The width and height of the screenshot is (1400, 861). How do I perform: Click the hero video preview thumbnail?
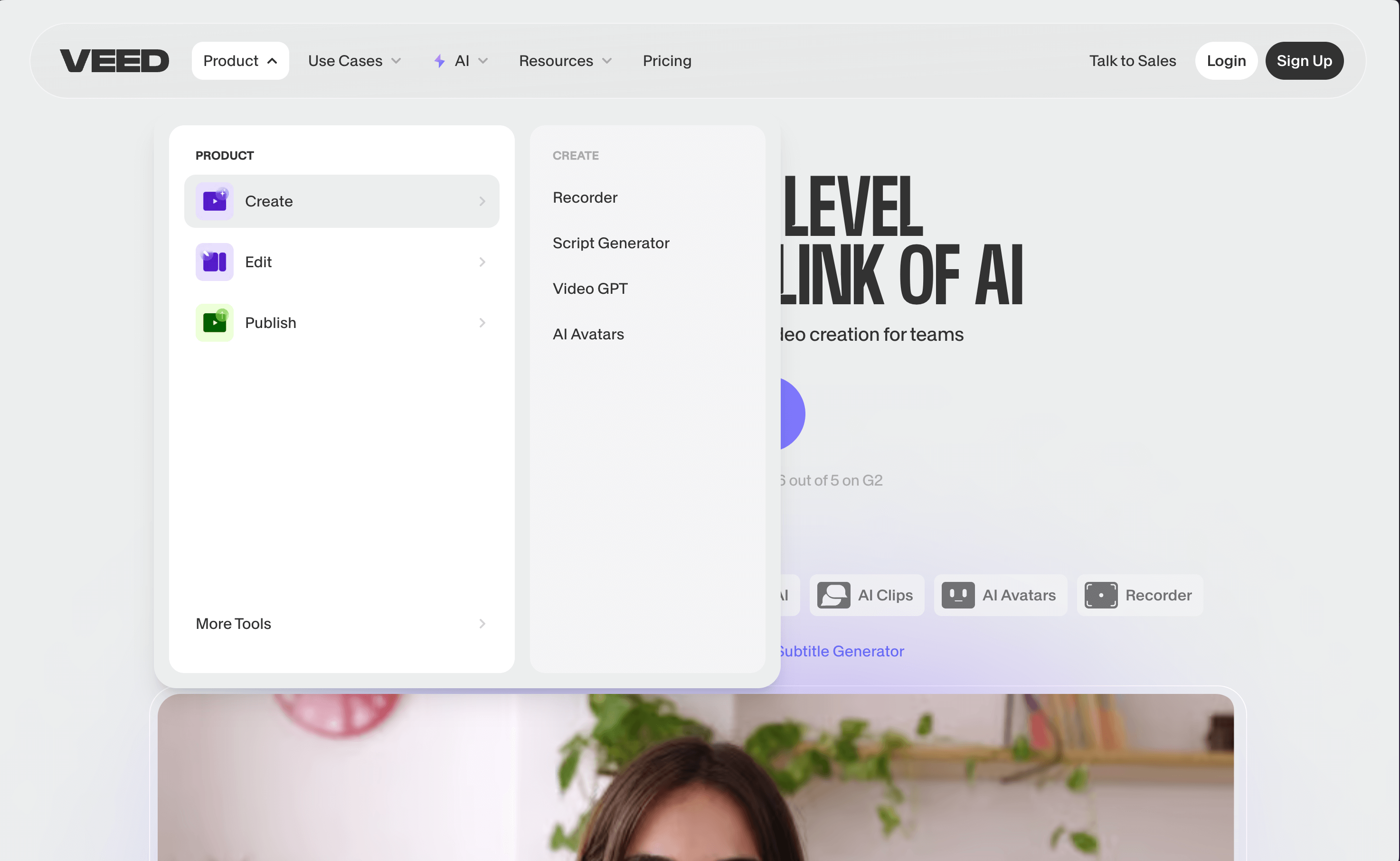(695, 777)
